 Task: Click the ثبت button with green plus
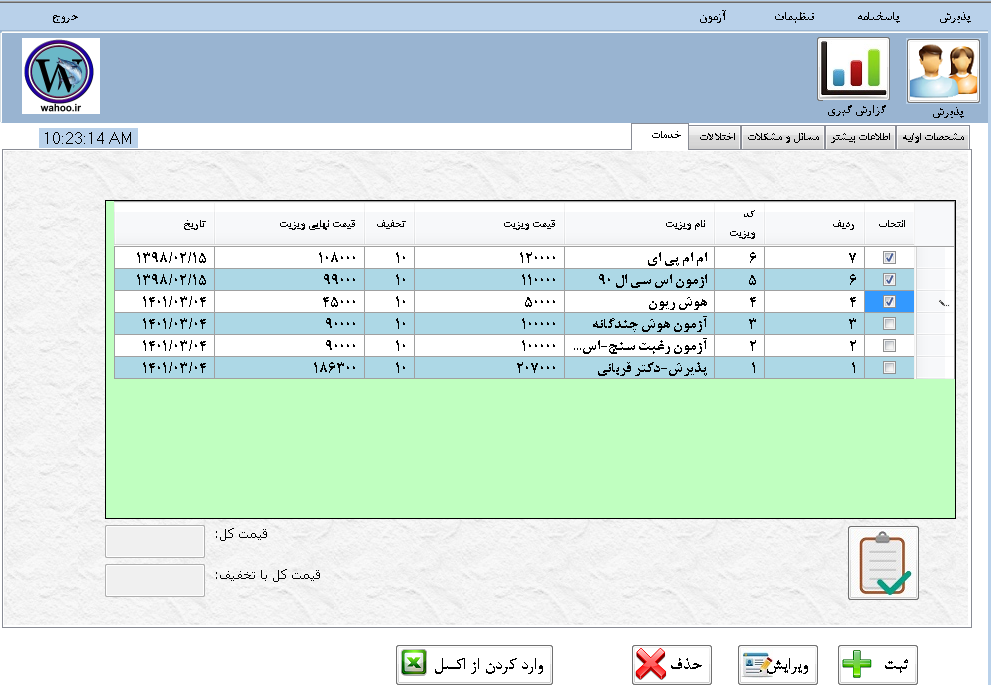[877, 664]
